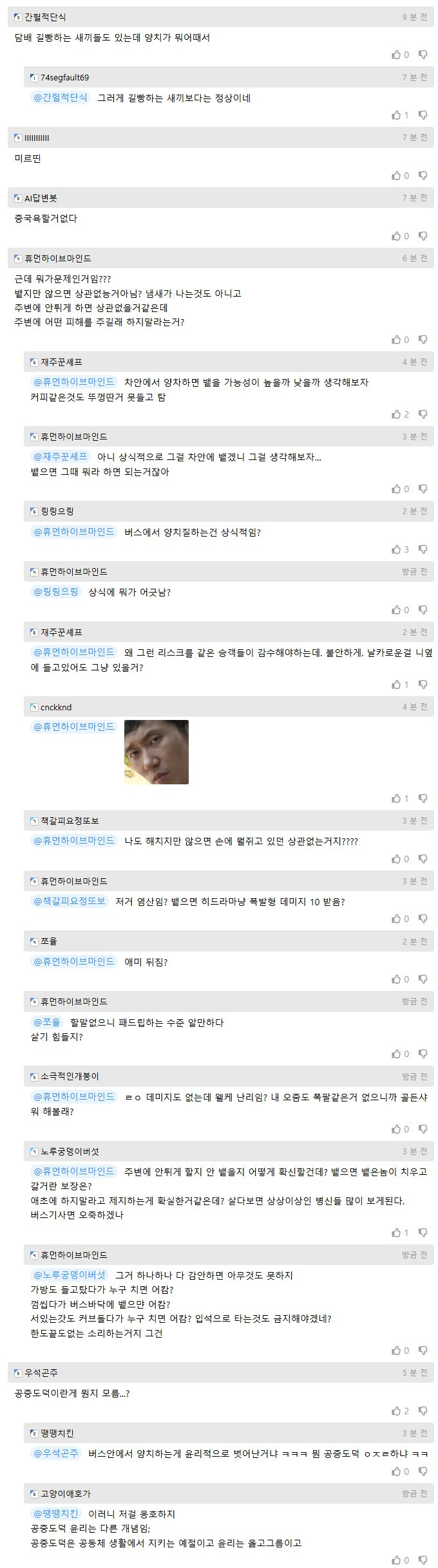Downvote 쪼율's reply
The image size is (438, 1568).
pos(423,979)
